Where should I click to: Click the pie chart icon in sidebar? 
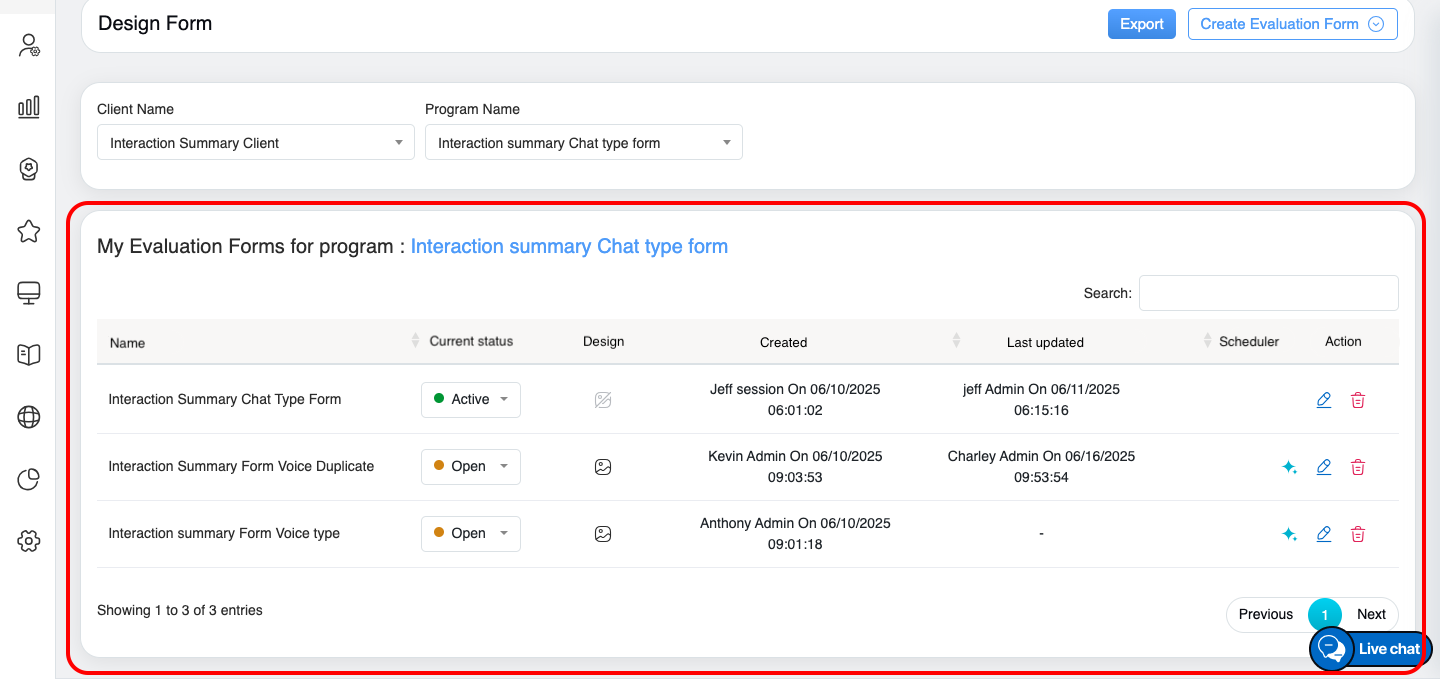29,480
